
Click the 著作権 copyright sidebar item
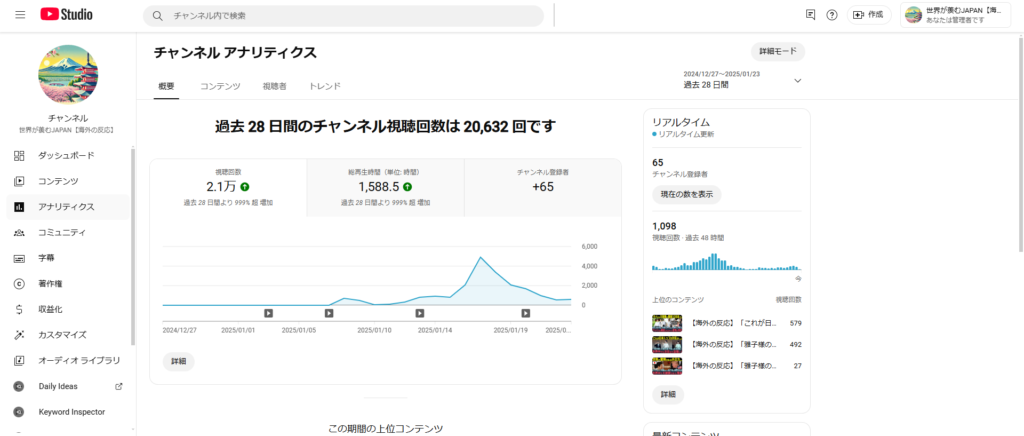(50, 284)
